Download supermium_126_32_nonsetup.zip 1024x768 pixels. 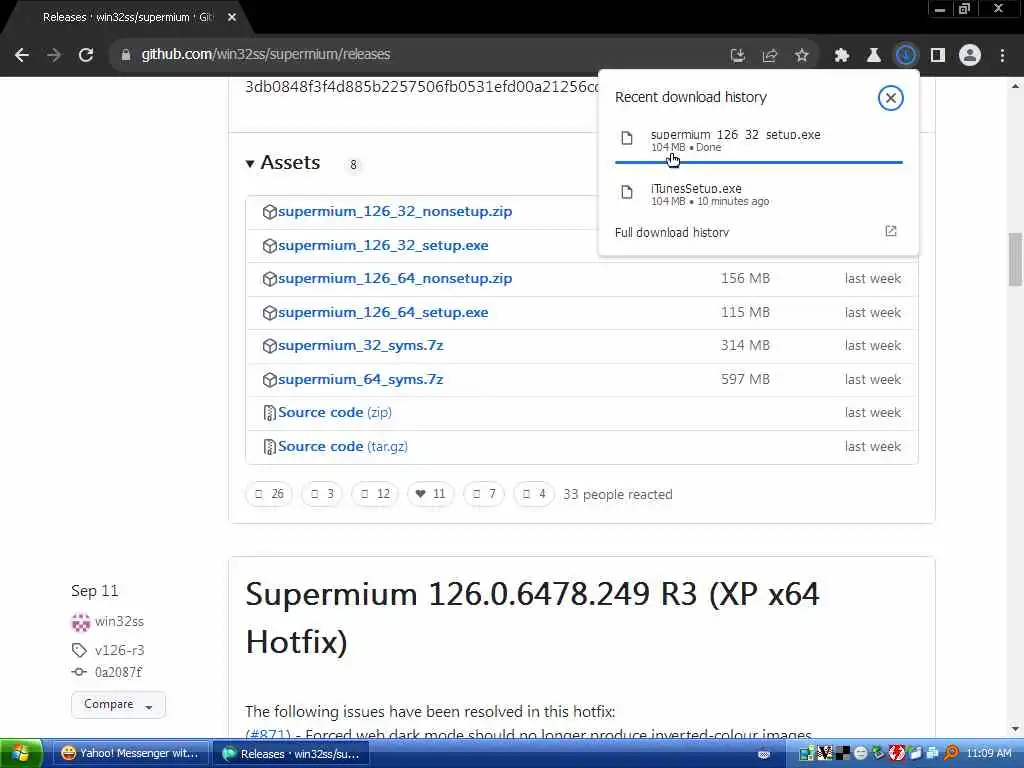click(395, 212)
